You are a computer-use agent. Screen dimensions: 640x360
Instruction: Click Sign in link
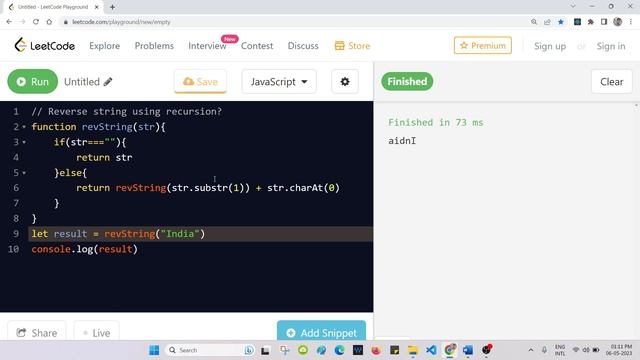coord(611,46)
